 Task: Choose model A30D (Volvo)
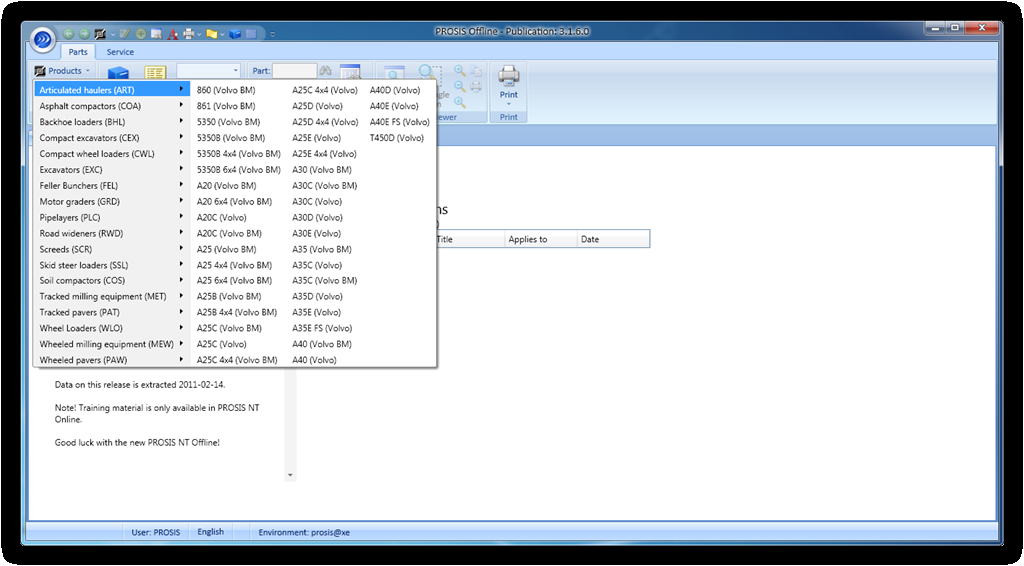317,217
